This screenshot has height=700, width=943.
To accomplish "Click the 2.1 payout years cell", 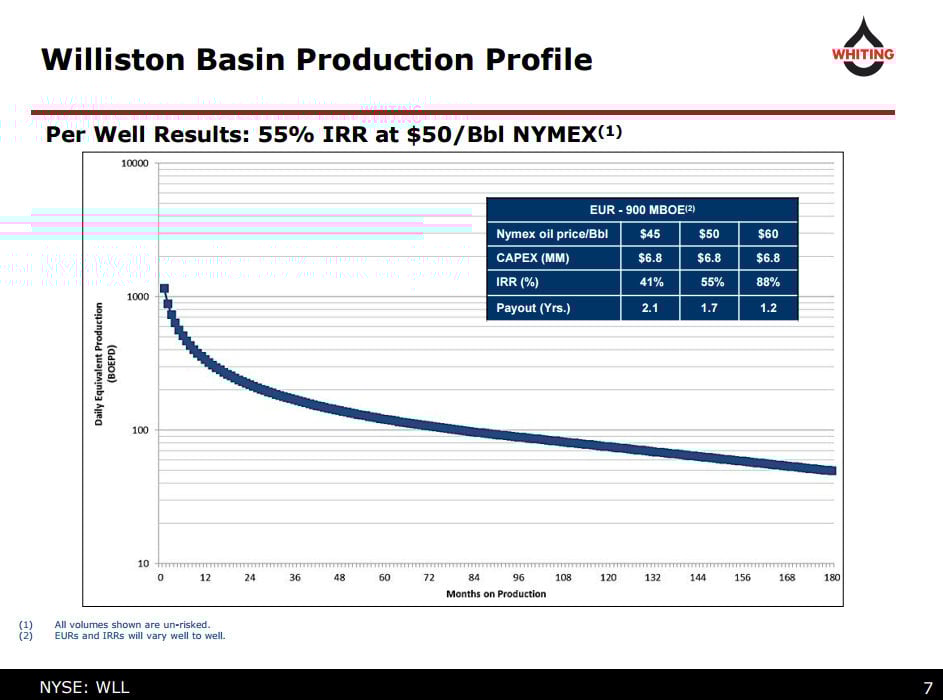I will 651,308.
